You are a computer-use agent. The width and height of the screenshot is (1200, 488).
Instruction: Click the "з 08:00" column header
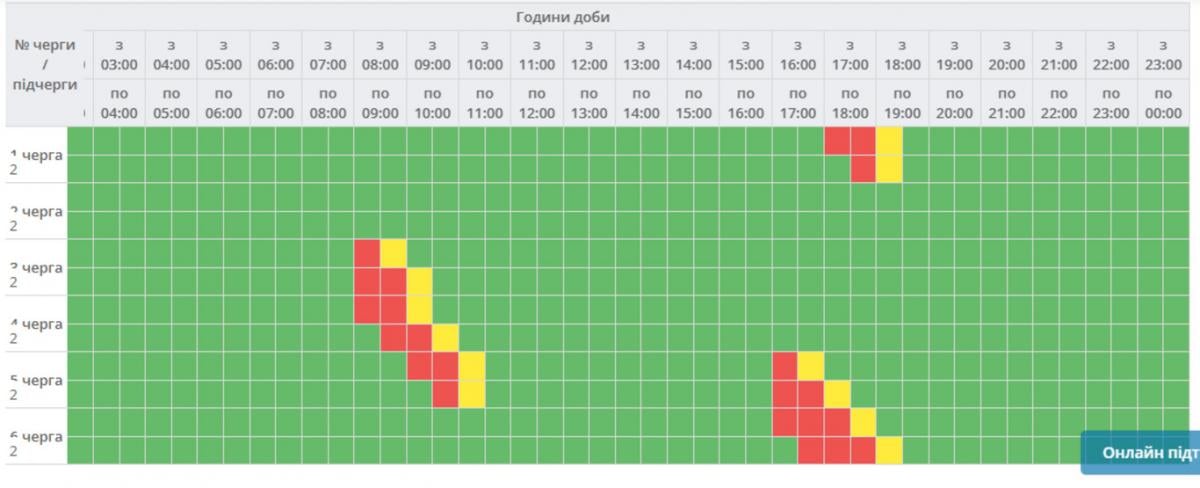[380, 54]
